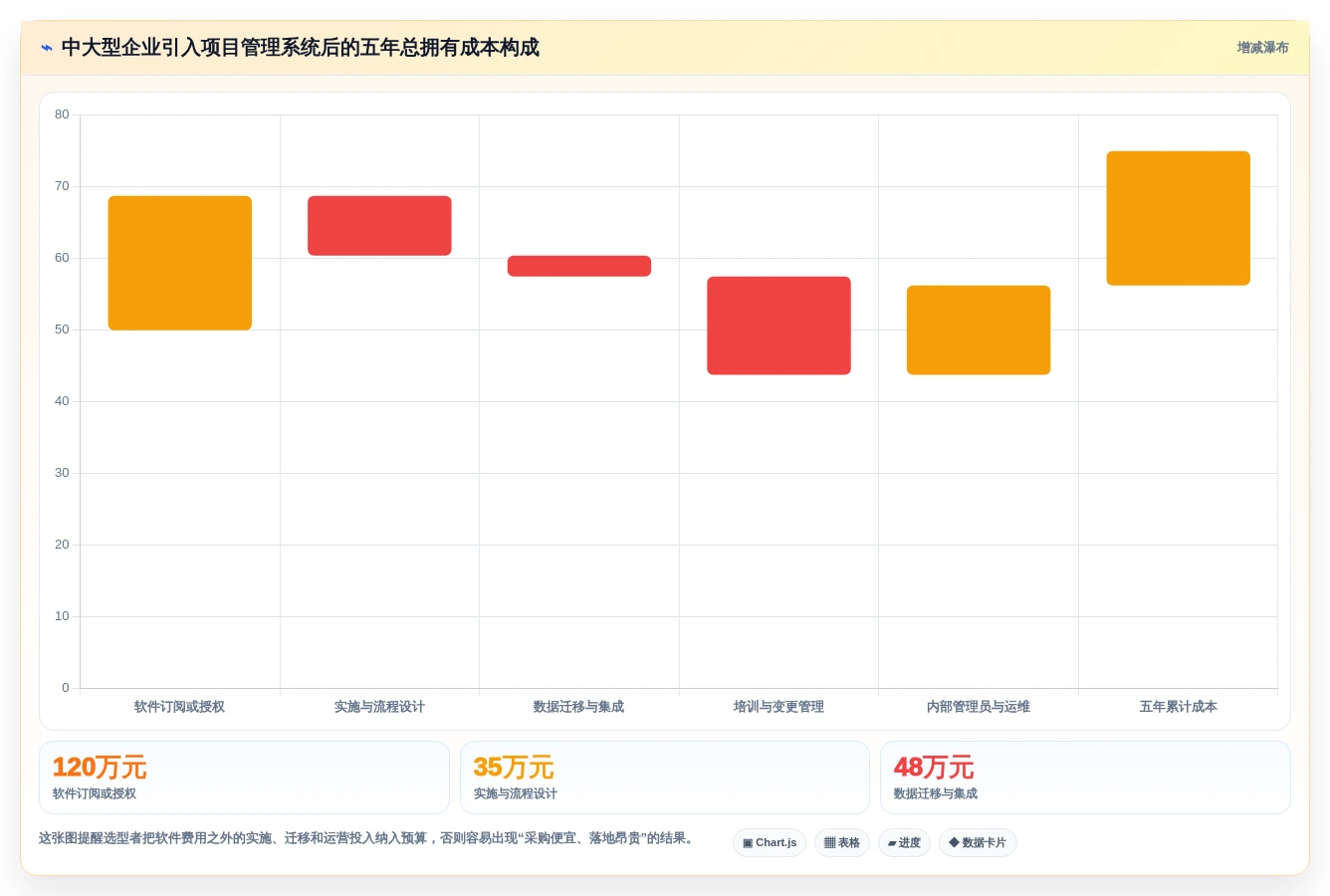Click the axis label 实施与流程设计
Viewport: 1330px width, 896px height.
coord(379,707)
